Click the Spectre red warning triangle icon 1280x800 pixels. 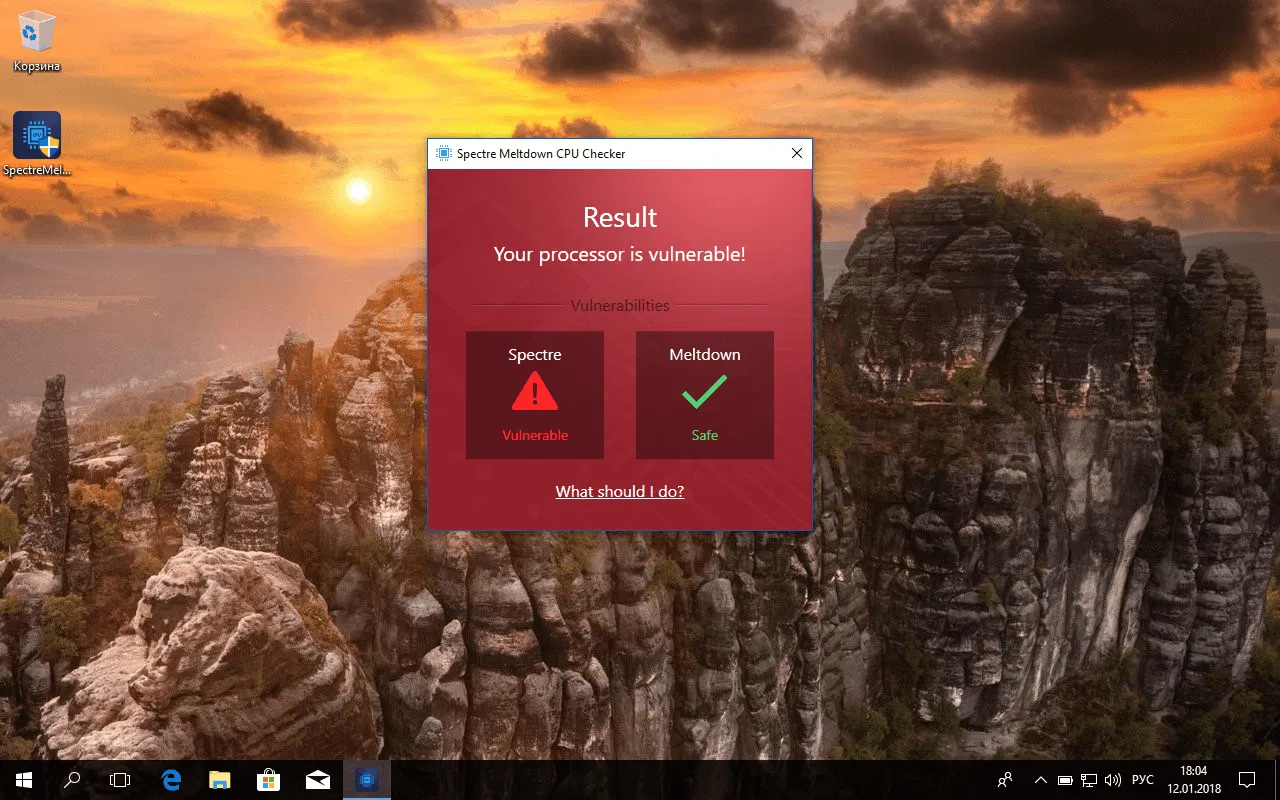tap(535, 391)
